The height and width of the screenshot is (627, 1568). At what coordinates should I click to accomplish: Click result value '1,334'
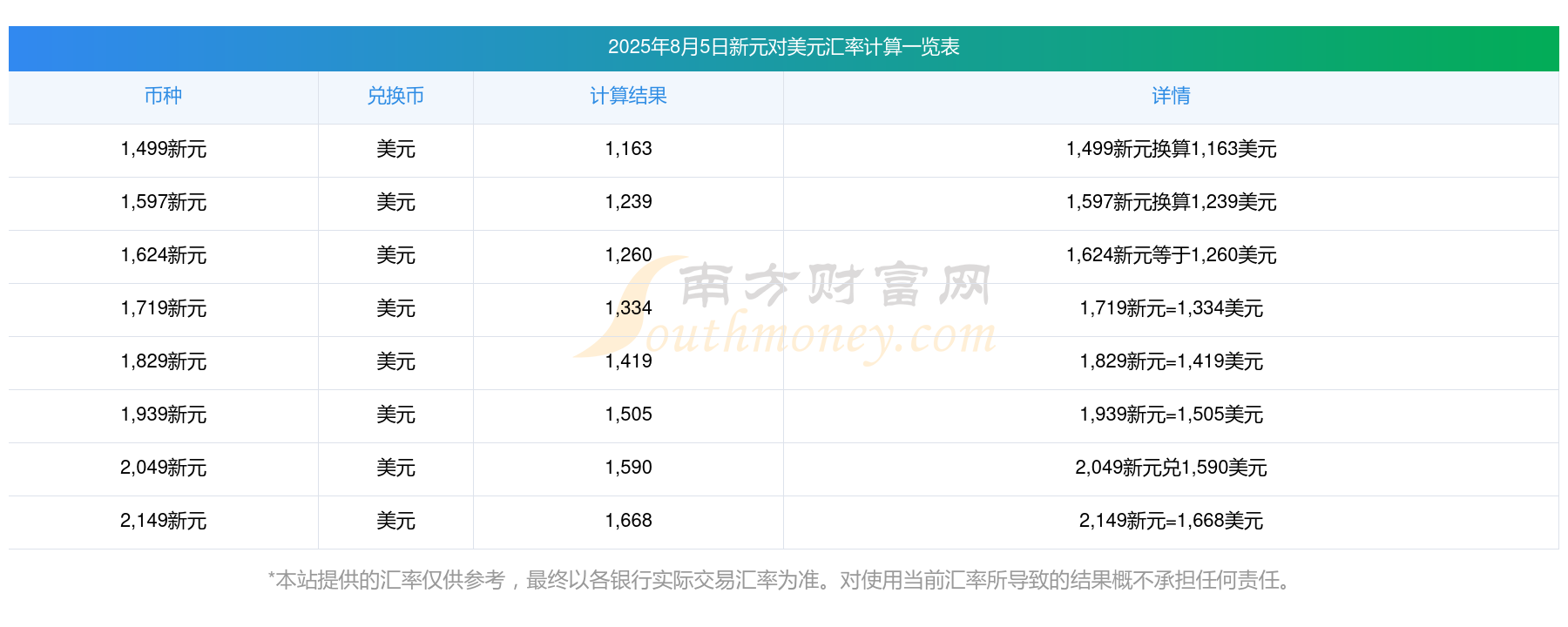point(628,308)
